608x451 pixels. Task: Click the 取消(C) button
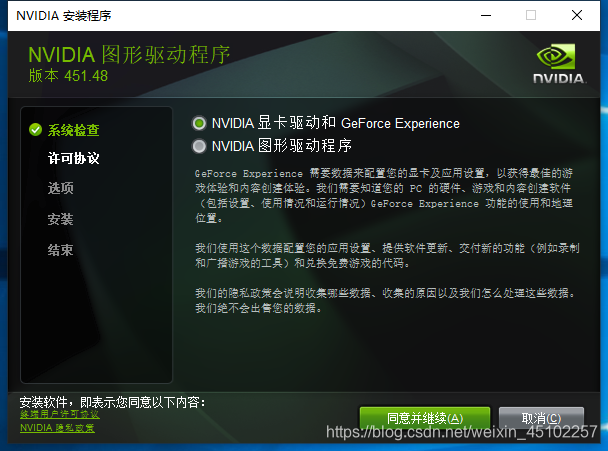tap(541, 418)
